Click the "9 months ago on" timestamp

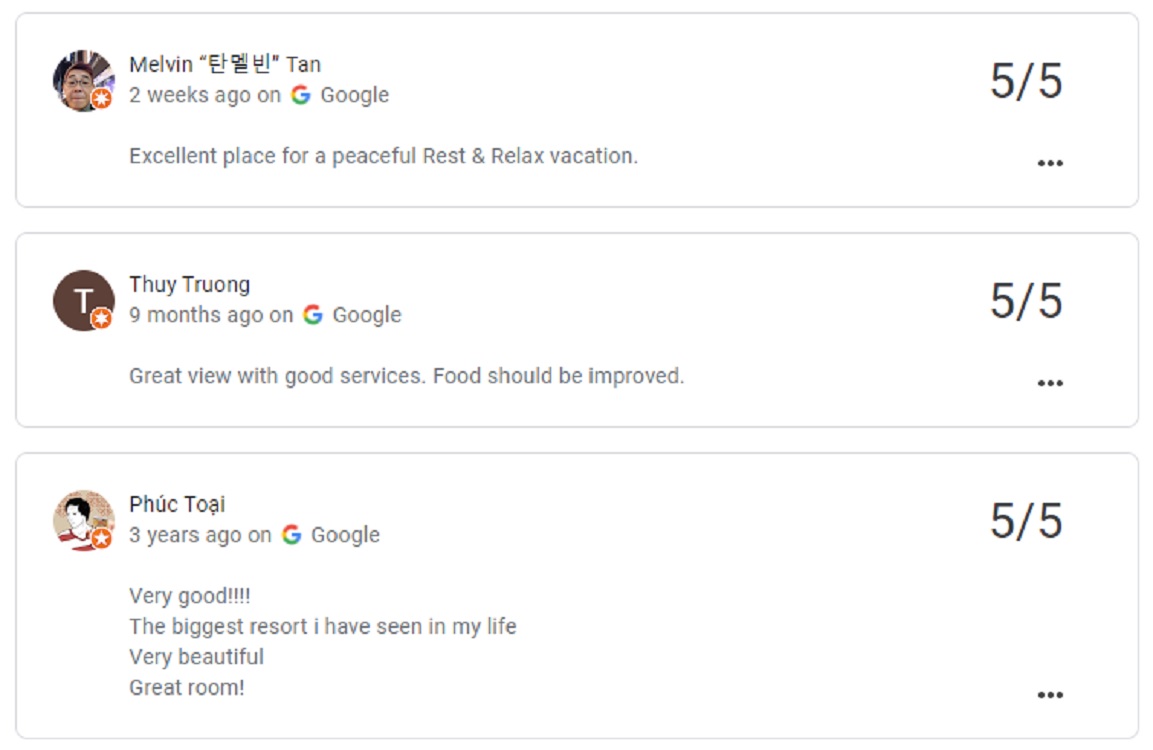click(x=210, y=315)
